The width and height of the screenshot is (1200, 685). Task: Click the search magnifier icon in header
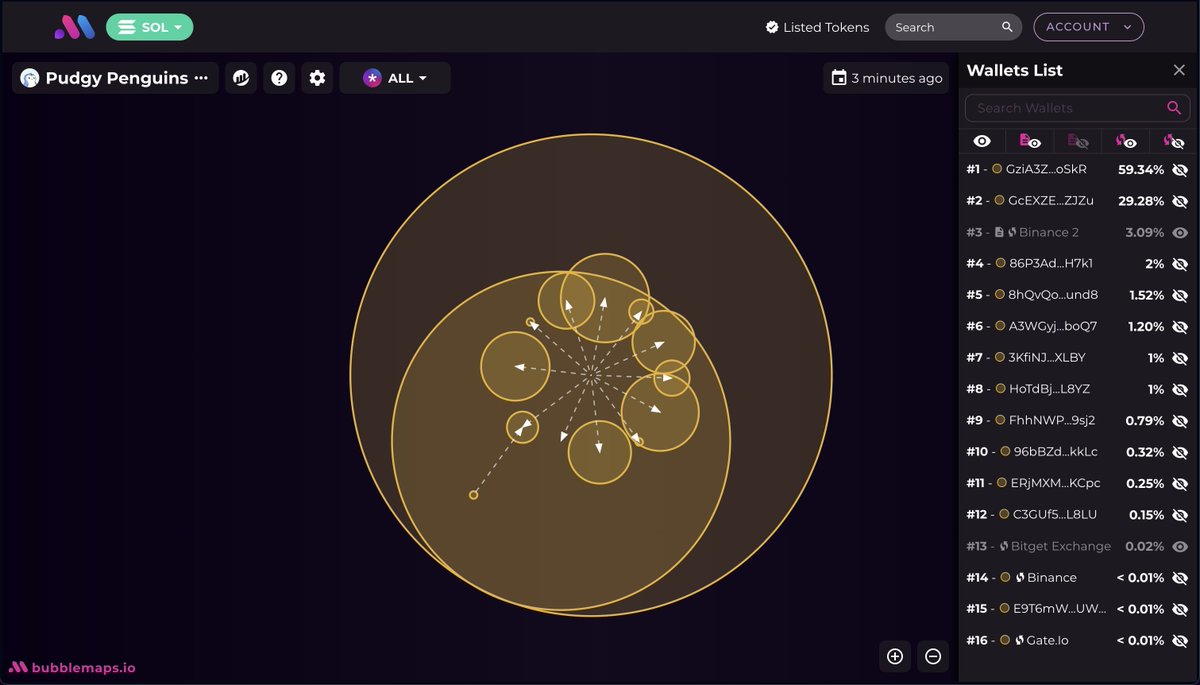pos(1007,27)
